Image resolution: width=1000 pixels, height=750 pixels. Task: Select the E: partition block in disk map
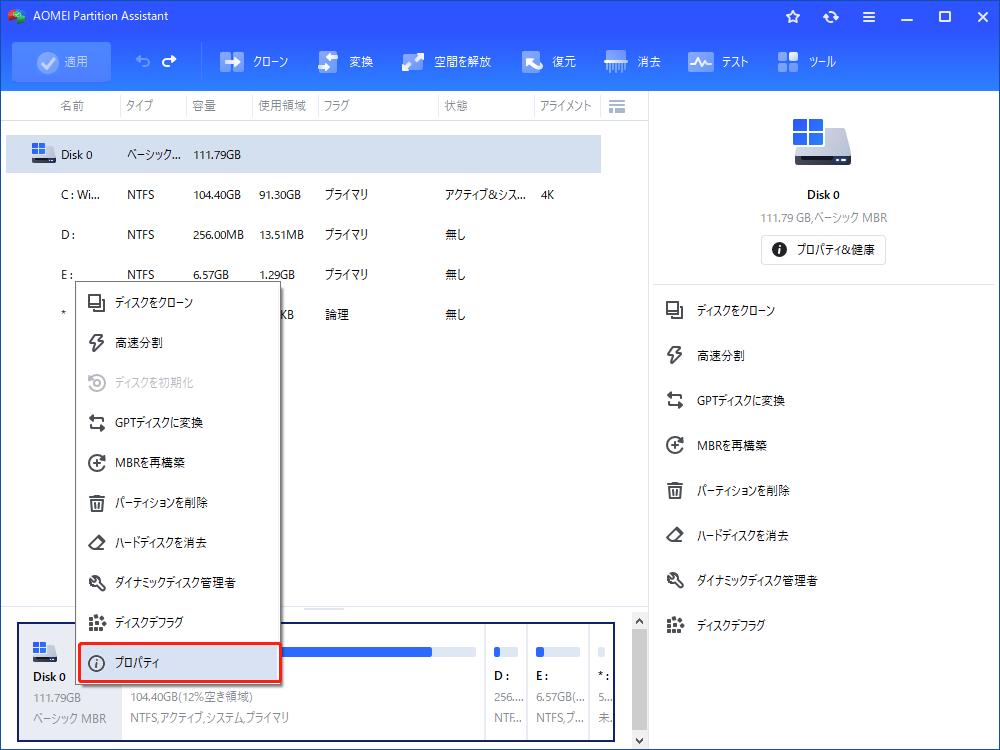coord(559,682)
